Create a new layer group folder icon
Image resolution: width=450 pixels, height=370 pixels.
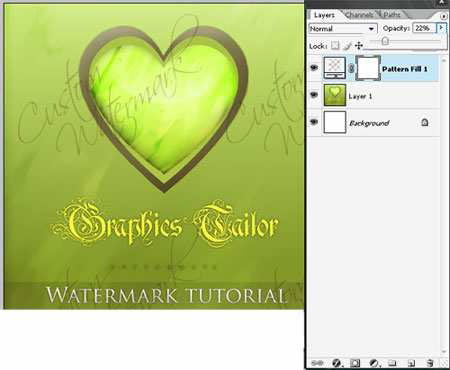tap(393, 363)
